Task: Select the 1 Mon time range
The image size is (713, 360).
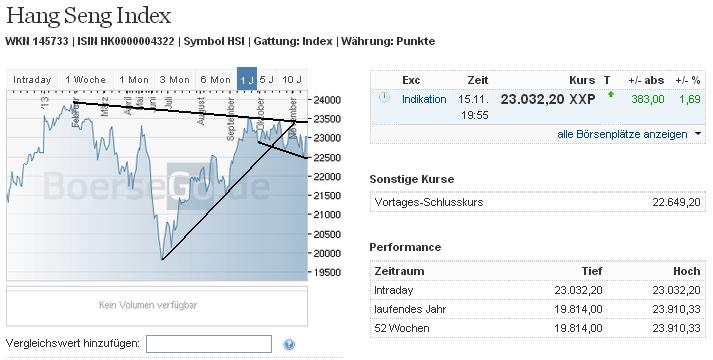Action: (134, 80)
